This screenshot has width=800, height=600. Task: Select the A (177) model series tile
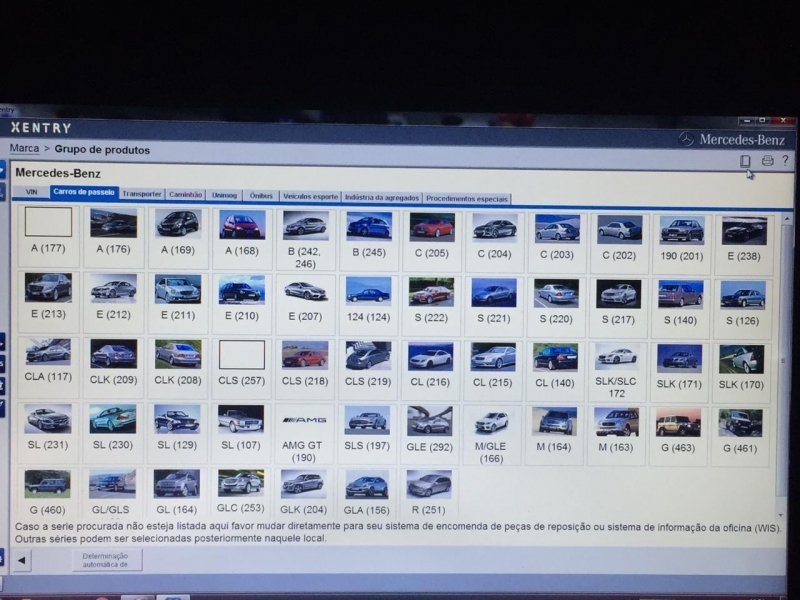coord(48,235)
